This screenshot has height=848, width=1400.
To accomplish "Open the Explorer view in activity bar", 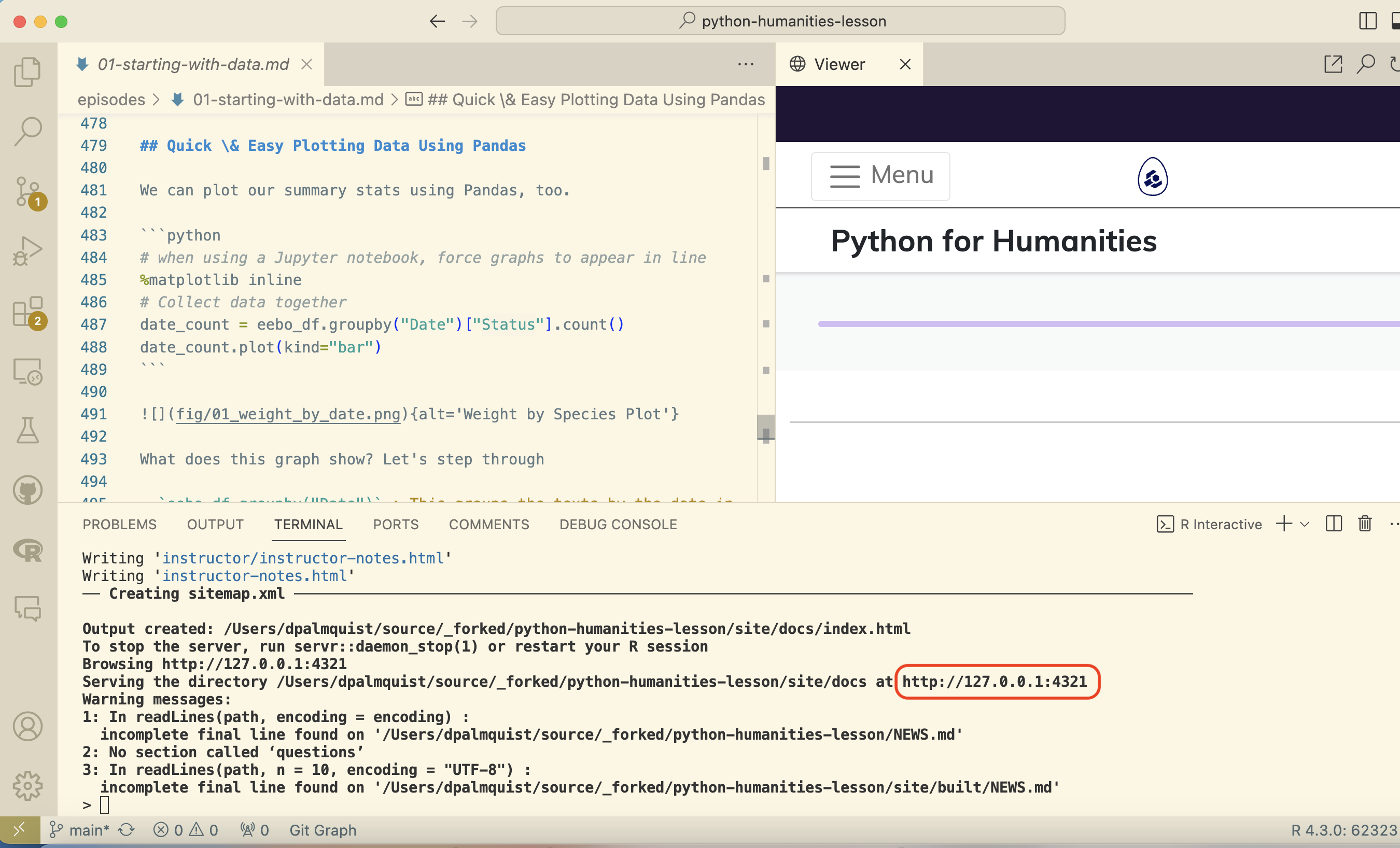I will [x=27, y=72].
